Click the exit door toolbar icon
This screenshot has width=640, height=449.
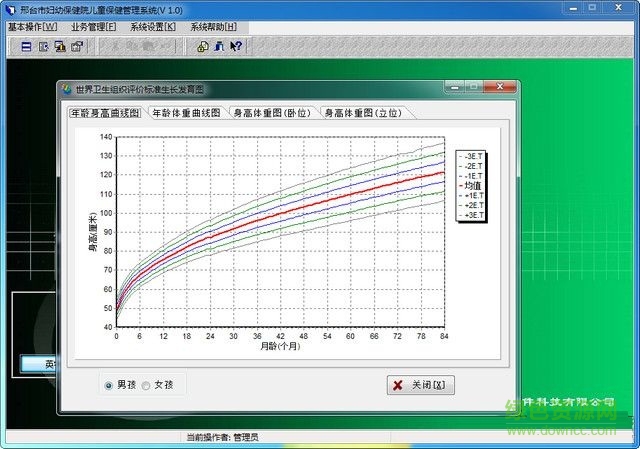pyautogui.click(x=219, y=47)
